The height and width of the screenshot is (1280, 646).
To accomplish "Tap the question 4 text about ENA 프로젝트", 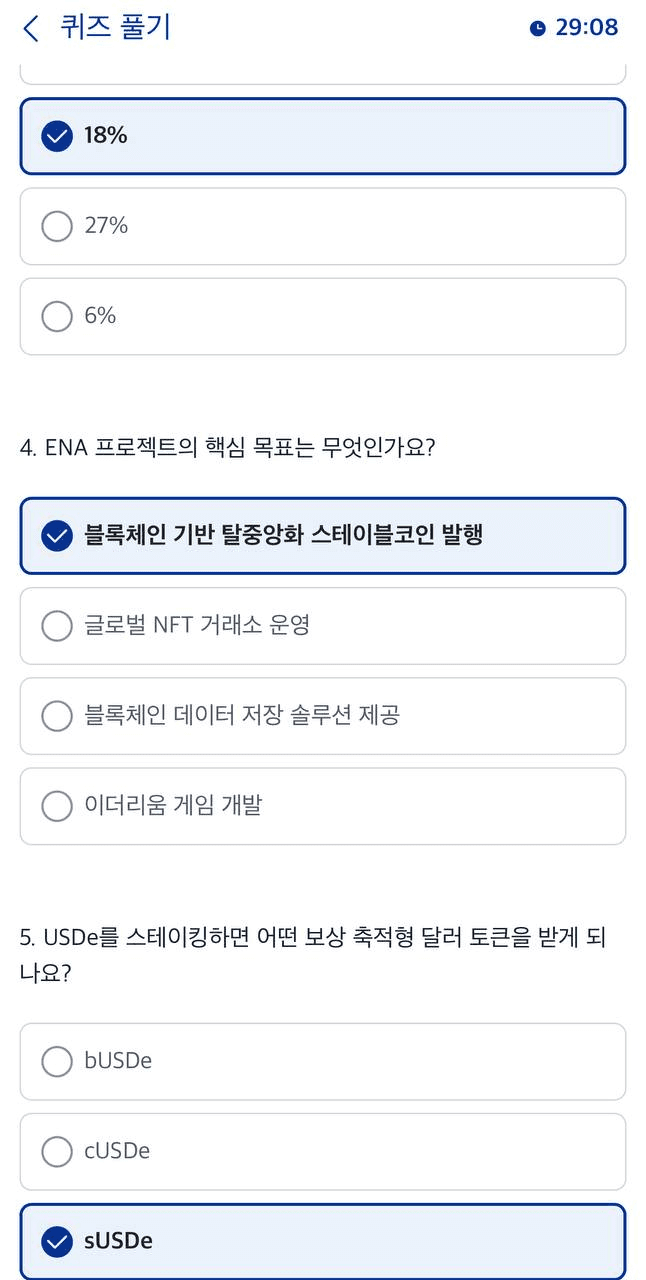I will coord(227,447).
